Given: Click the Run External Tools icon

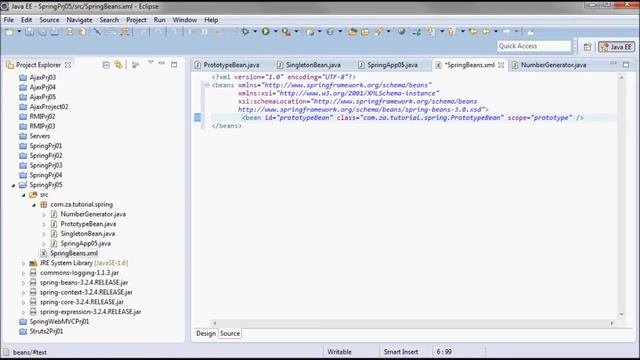Looking at the screenshot, I should click(287, 31).
